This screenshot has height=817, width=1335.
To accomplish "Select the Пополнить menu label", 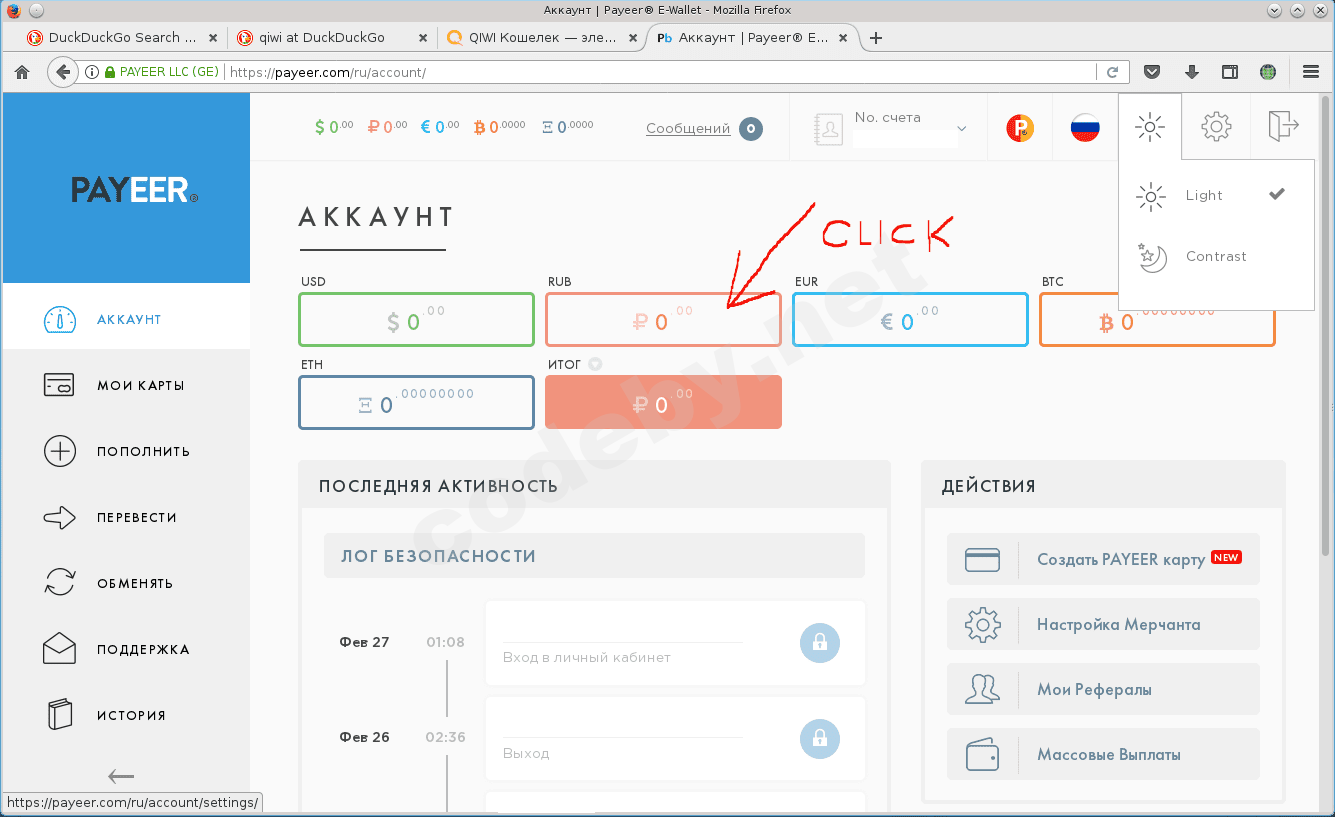I will (144, 452).
